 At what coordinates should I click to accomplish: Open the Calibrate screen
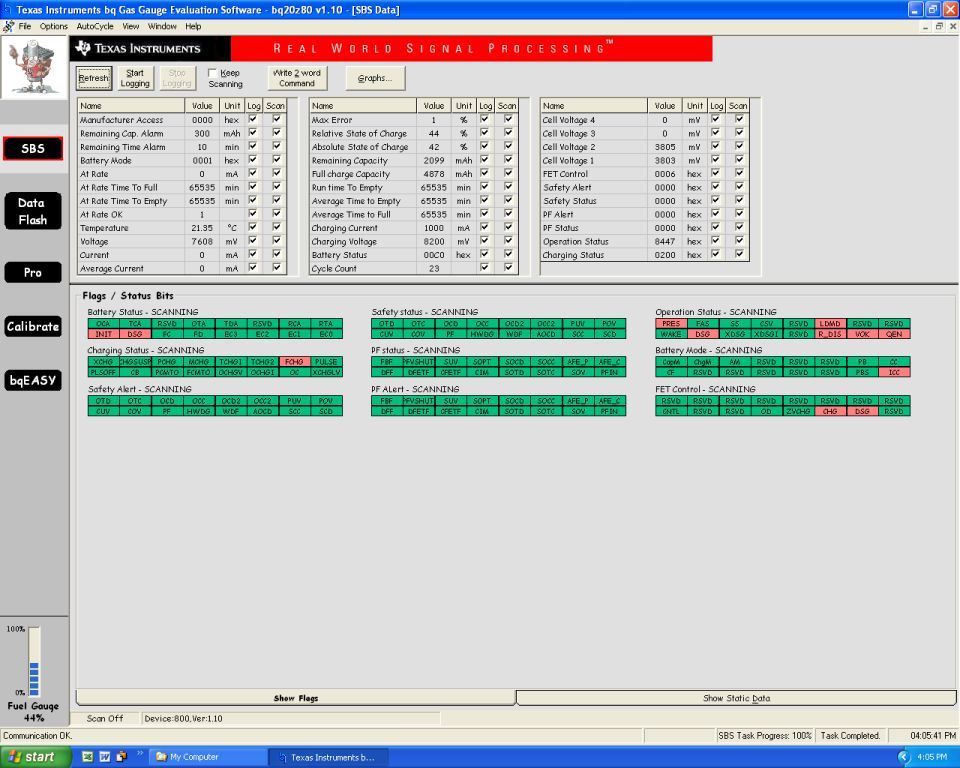[33, 326]
